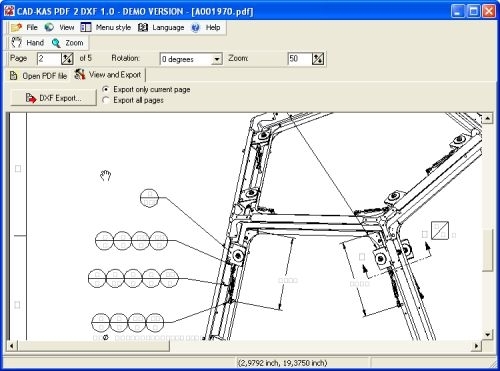Screen dimensions: 500x371
Task: Click the vertical scrollbar thumb
Action: click(x=487, y=250)
